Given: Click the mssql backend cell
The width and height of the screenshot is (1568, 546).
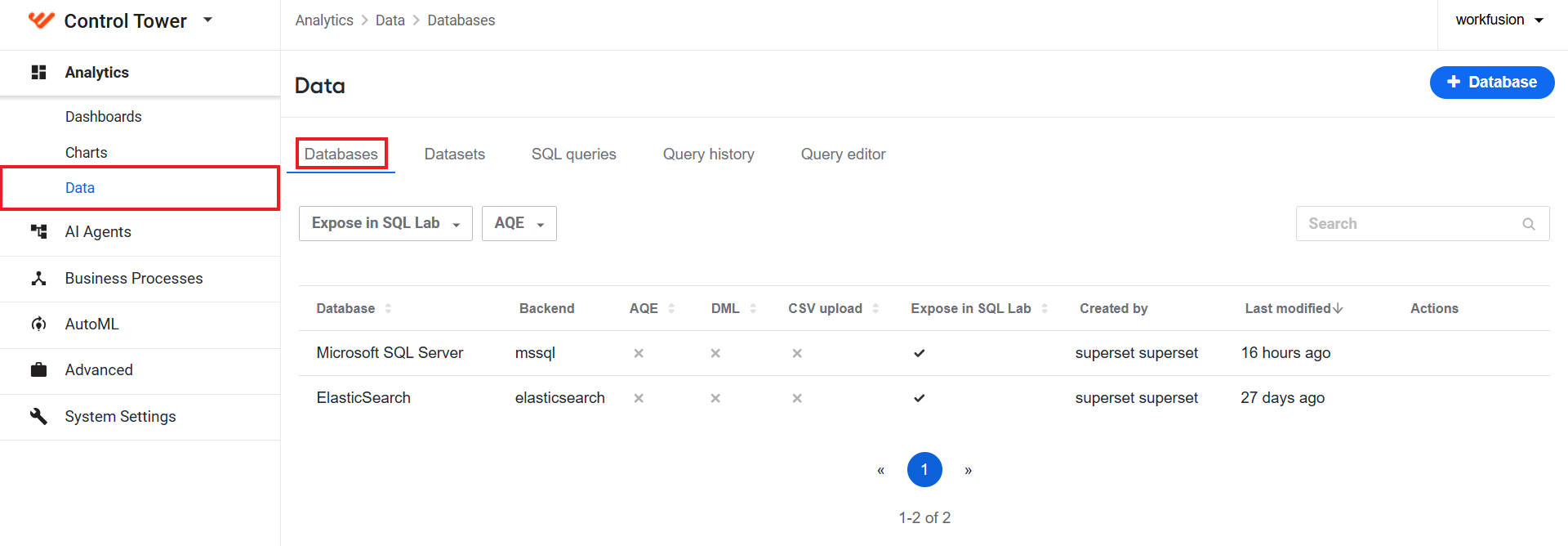Looking at the screenshot, I should coord(535,353).
